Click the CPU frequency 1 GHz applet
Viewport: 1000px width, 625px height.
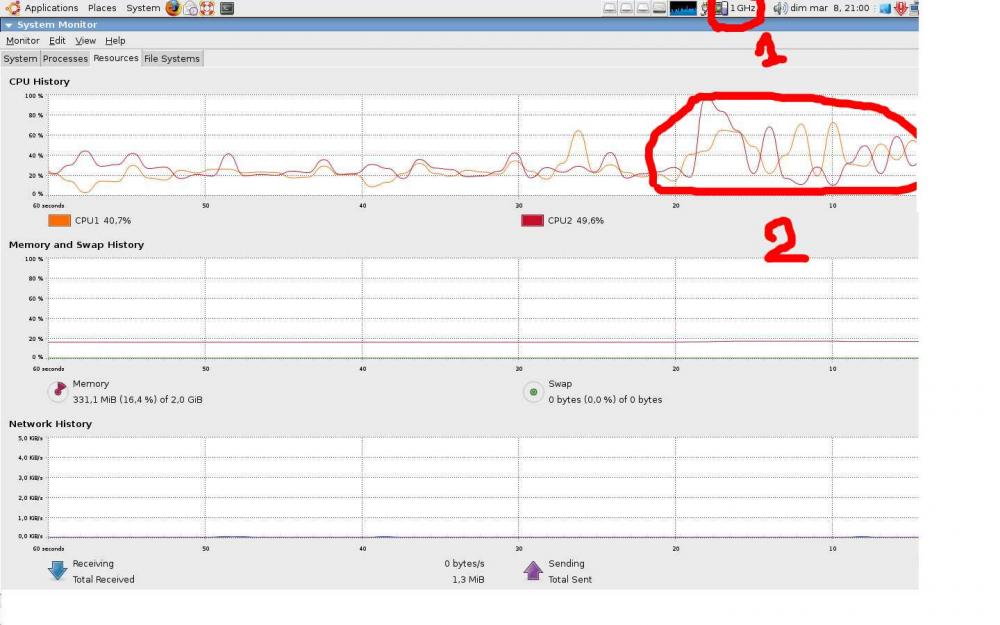point(736,8)
